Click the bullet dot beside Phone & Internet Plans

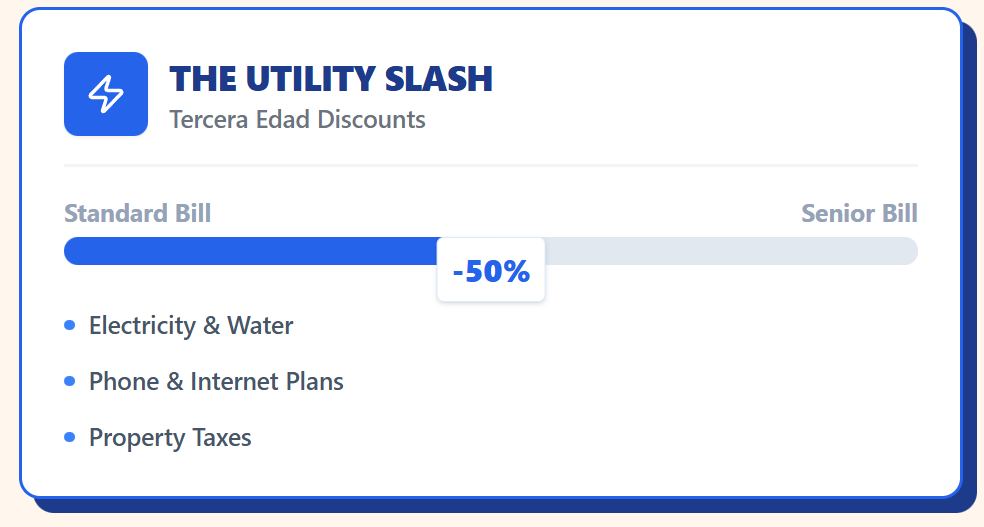tap(70, 381)
